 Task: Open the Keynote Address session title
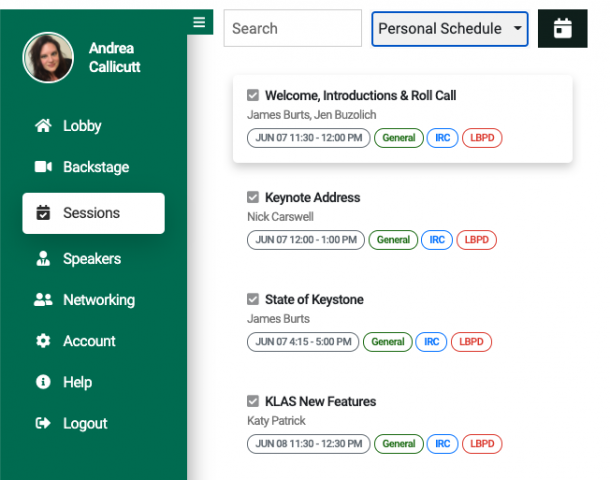point(312,198)
